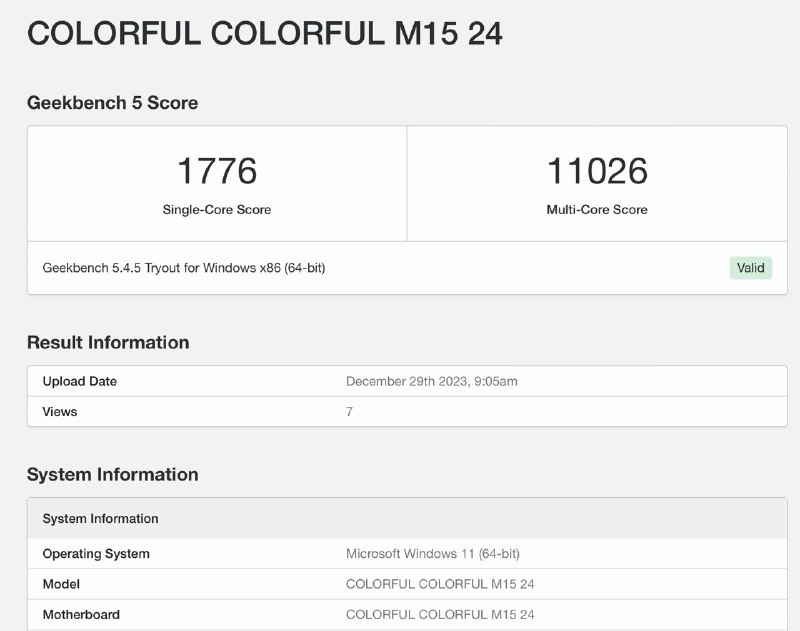This screenshot has height=631, width=800.
Task: Select the Microsoft Windows 11 (64-bit) value
Action: (433, 554)
